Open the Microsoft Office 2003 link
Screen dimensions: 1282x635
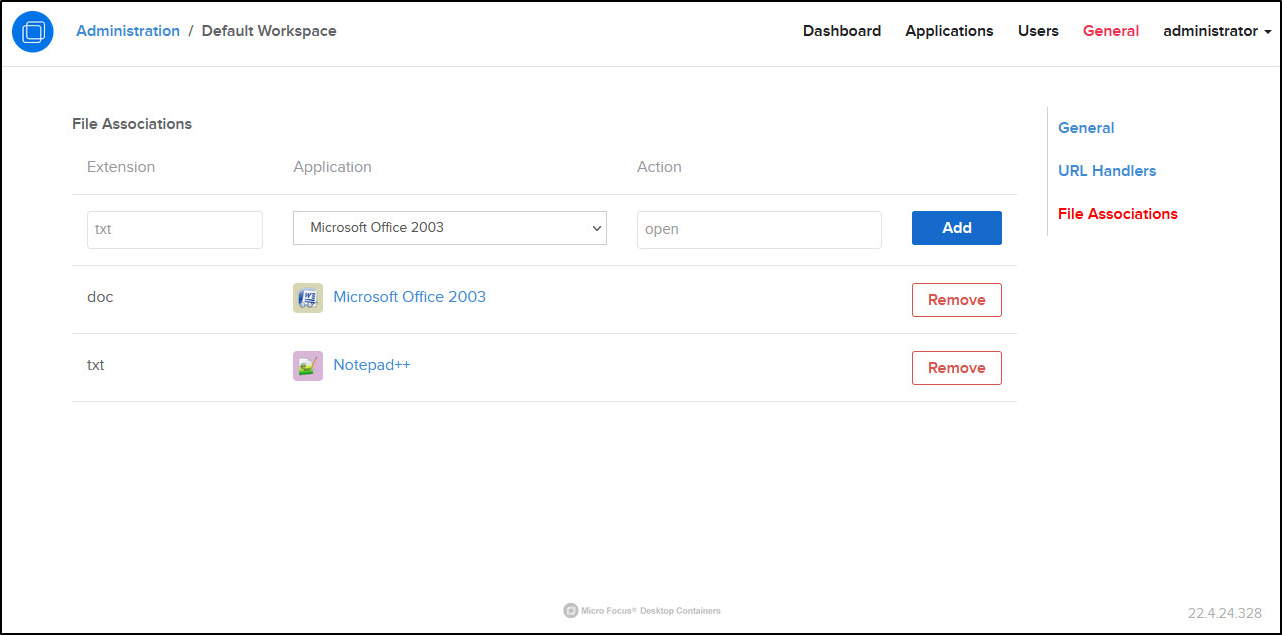(409, 297)
